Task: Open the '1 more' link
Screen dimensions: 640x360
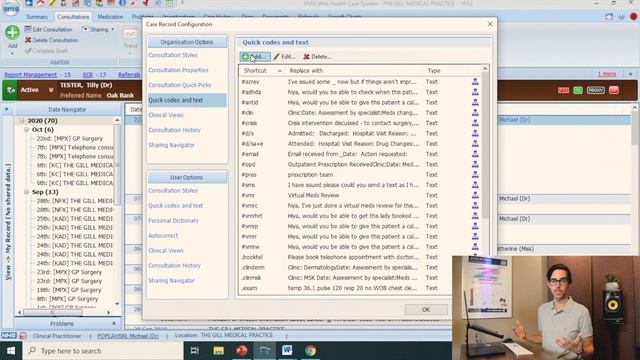Action: pyautogui.click(x=607, y=74)
